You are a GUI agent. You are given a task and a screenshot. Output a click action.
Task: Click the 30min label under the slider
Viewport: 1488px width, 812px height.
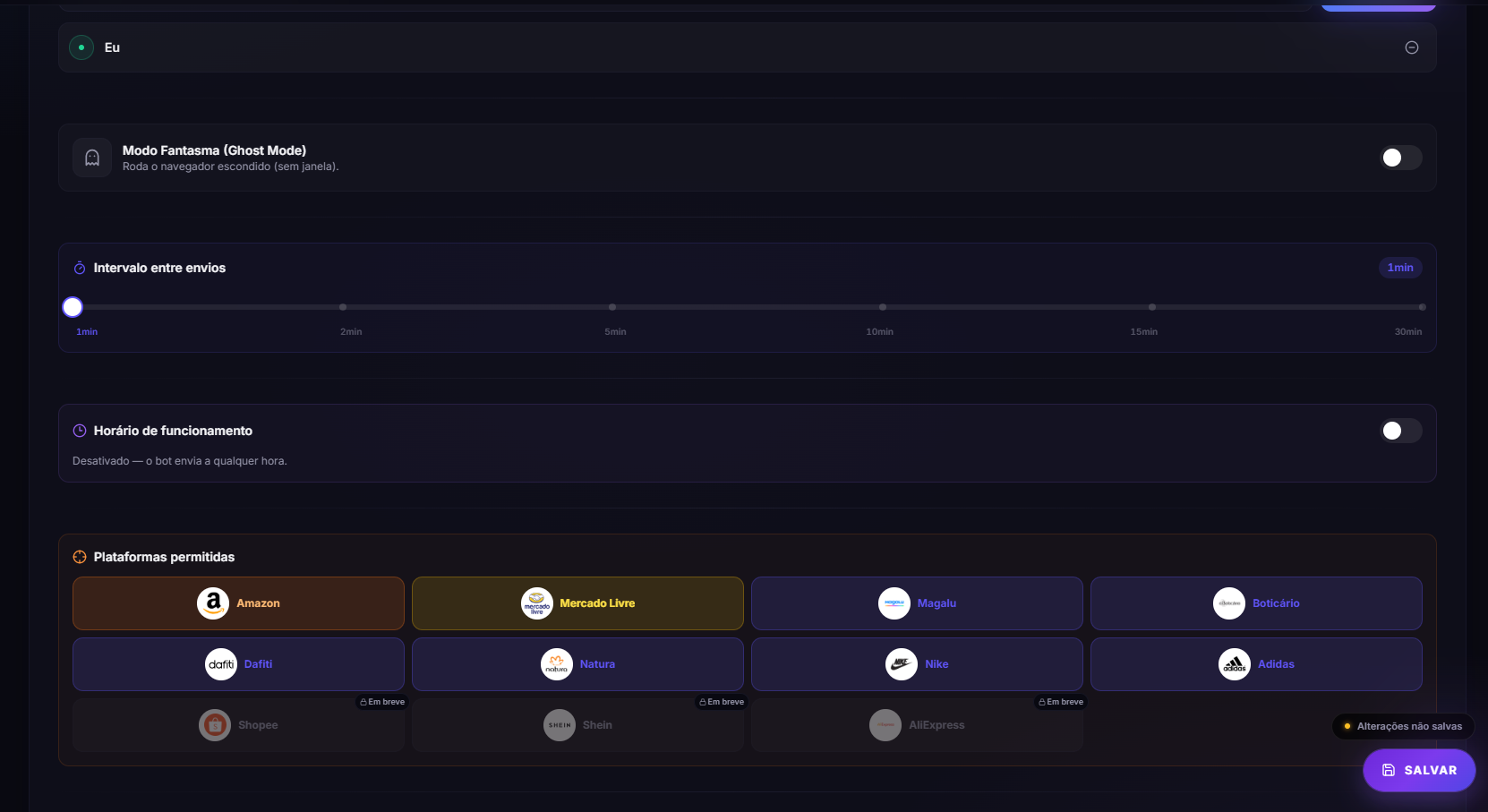coord(1407,331)
